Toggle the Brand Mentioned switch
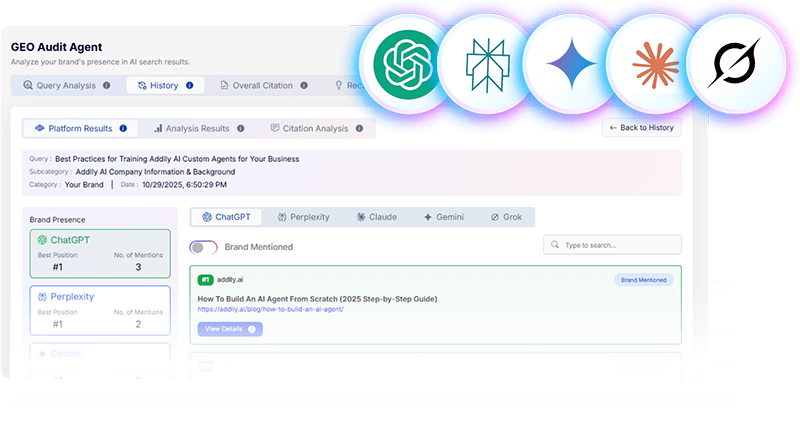Viewport: 800px width, 427px height. (x=203, y=247)
